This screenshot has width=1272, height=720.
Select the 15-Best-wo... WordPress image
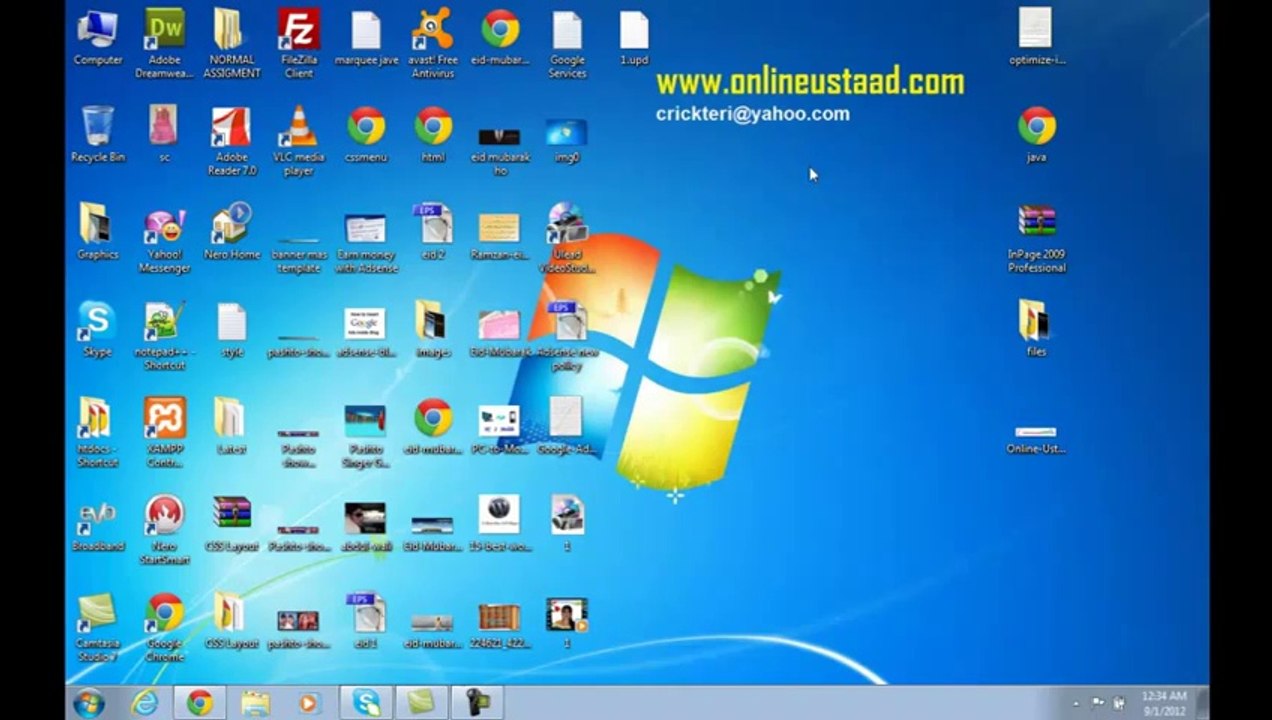click(x=499, y=523)
